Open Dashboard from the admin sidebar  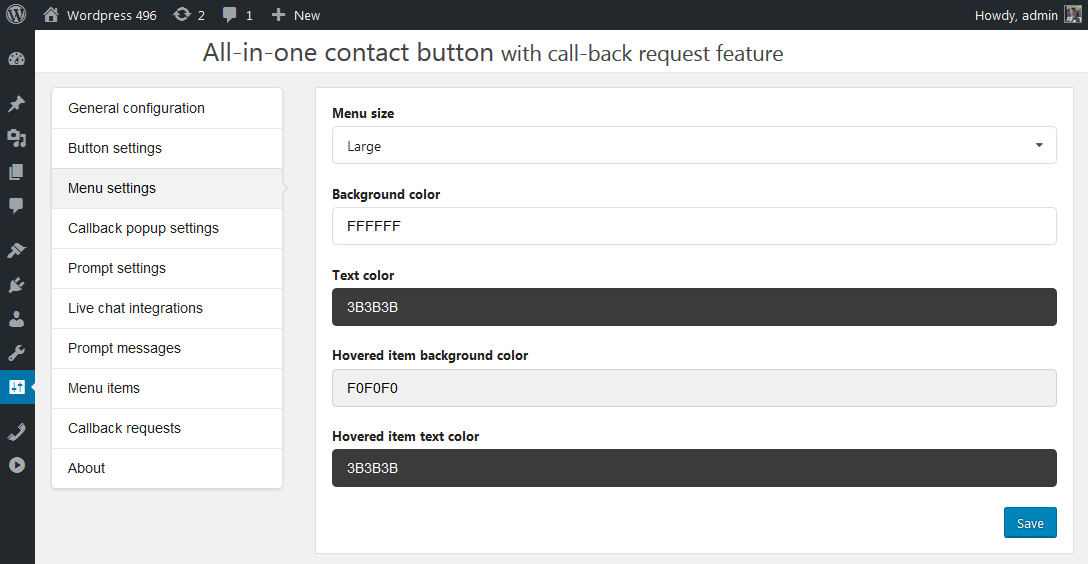[16, 59]
